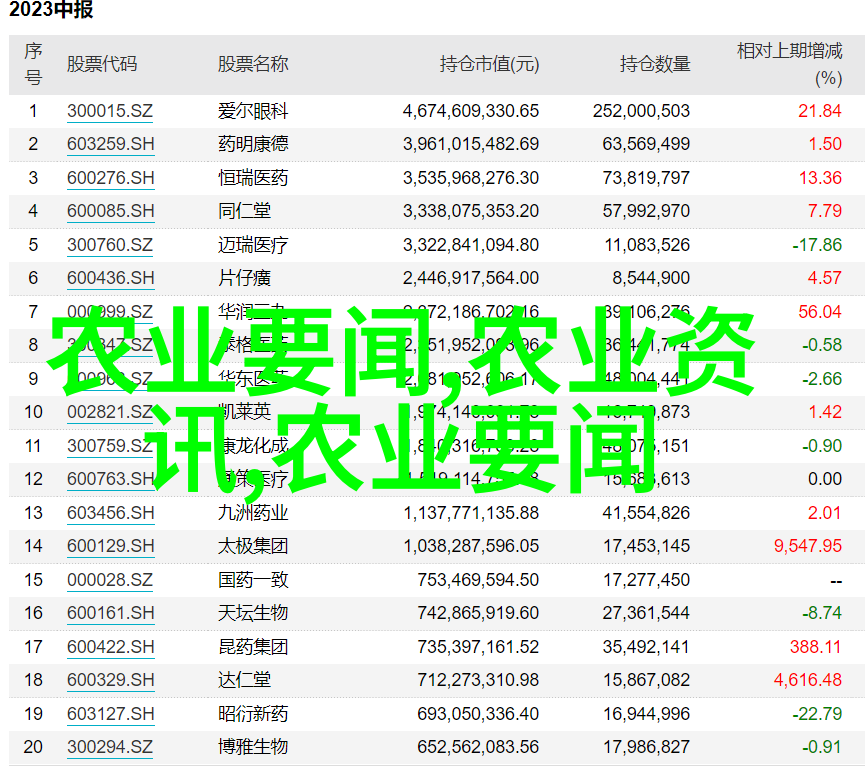The height and width of the screenshot is (776, 865).
Task: Select change value 4,616.48
Action: click(808, 679)
